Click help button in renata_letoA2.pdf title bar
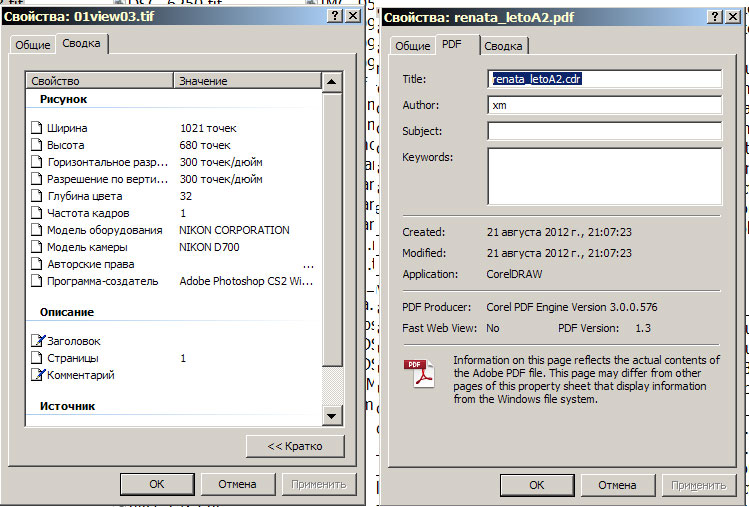The width and height of the screenshot is (749, 507). coord(715,17)
